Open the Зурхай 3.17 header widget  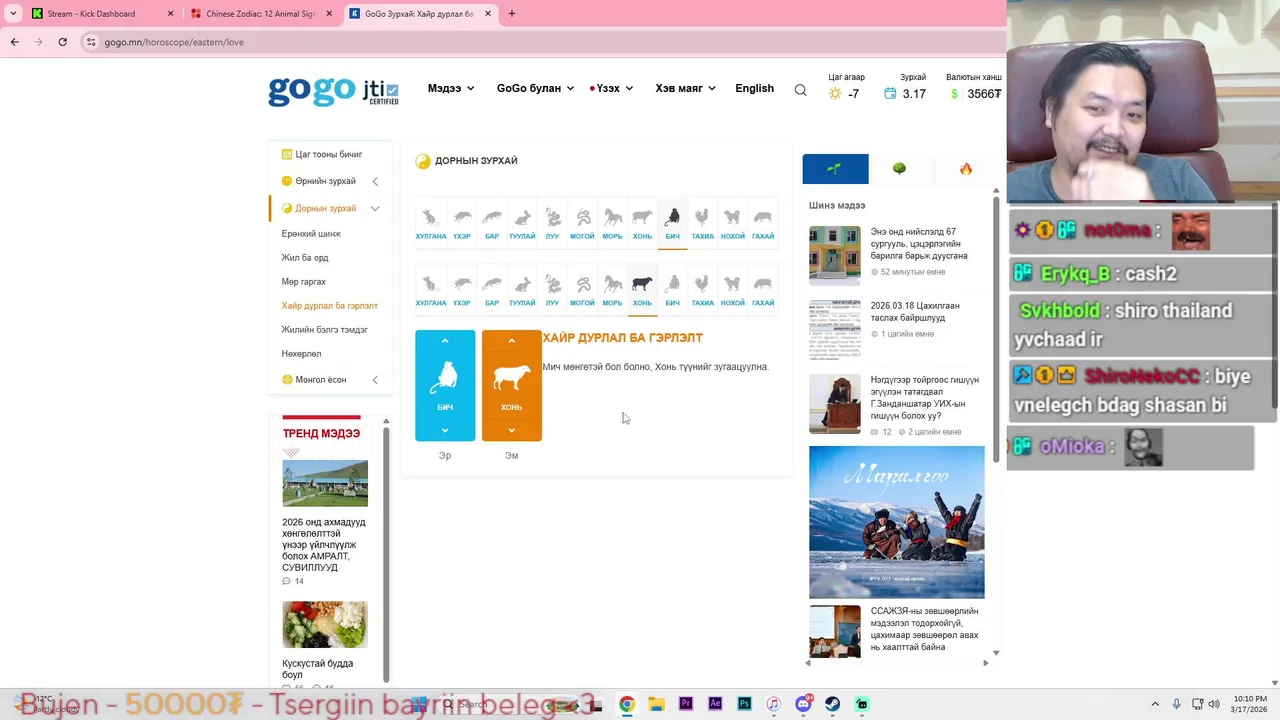pyautogui.click(x=905, y=87)
